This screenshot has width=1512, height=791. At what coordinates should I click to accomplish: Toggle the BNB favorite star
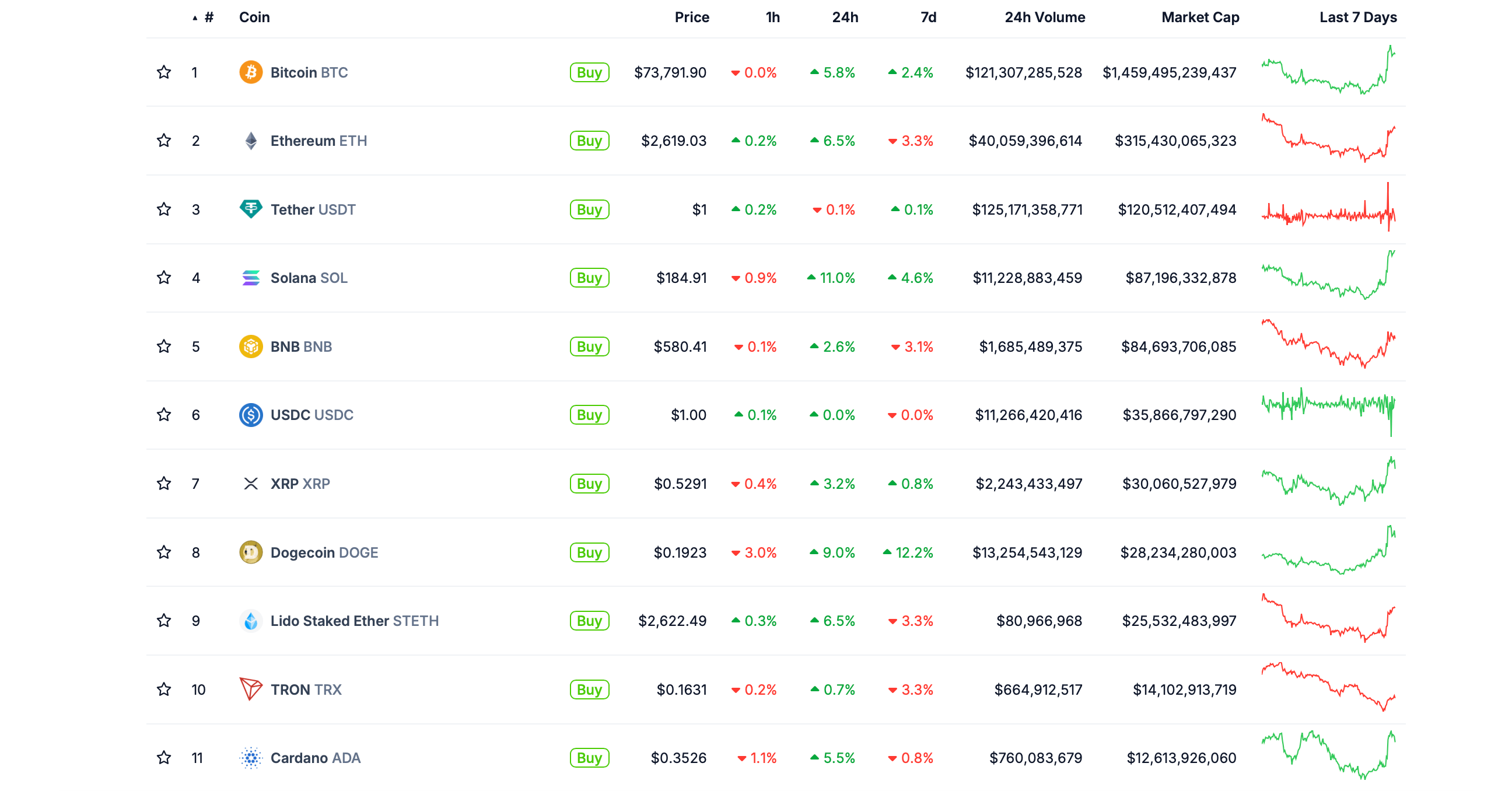(x=164, y=346)
